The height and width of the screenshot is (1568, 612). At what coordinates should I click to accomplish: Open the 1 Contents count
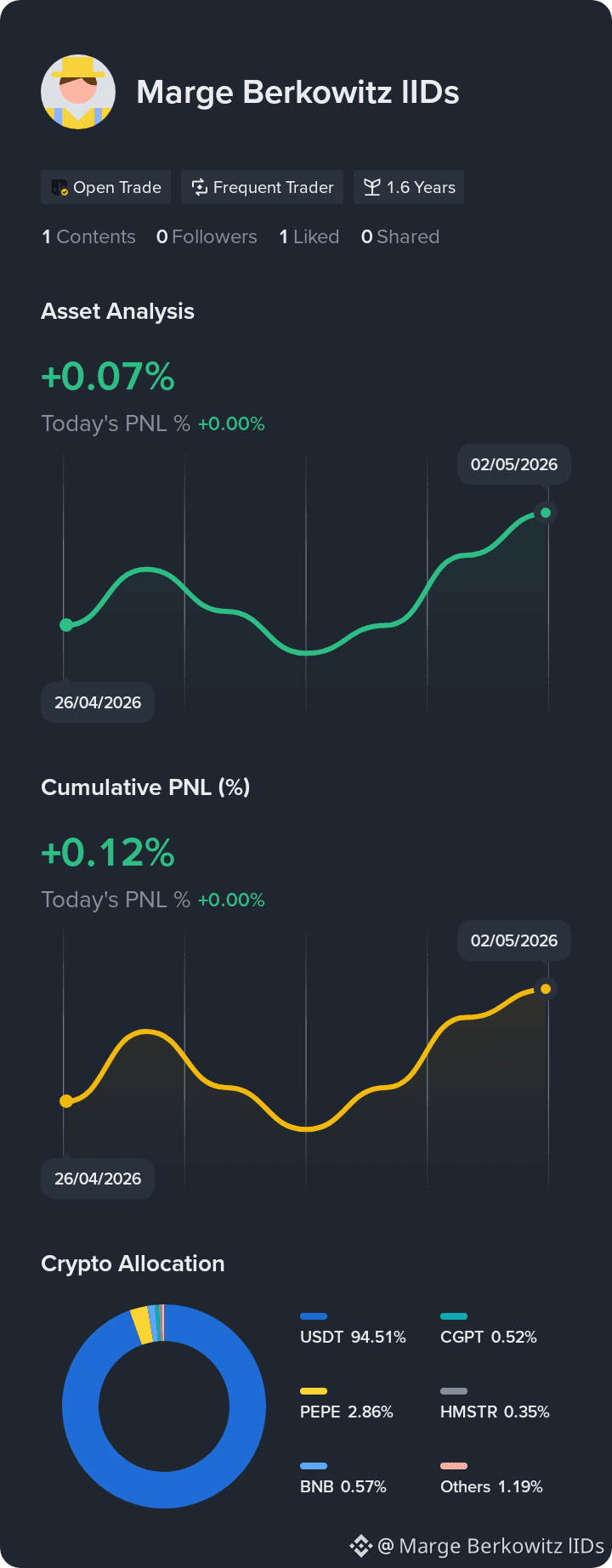[x=88, y=236]
